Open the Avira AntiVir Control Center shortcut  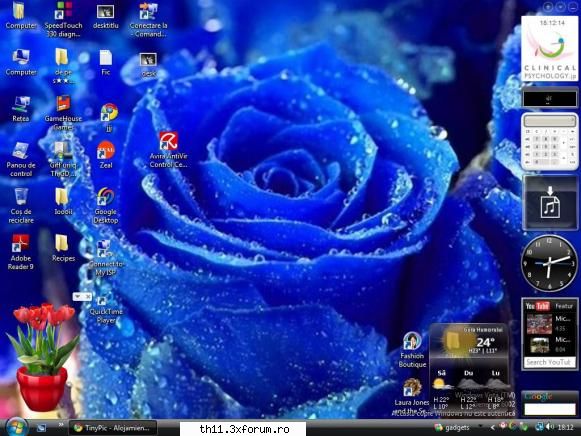pyautogui.click(x=169, y=150)
